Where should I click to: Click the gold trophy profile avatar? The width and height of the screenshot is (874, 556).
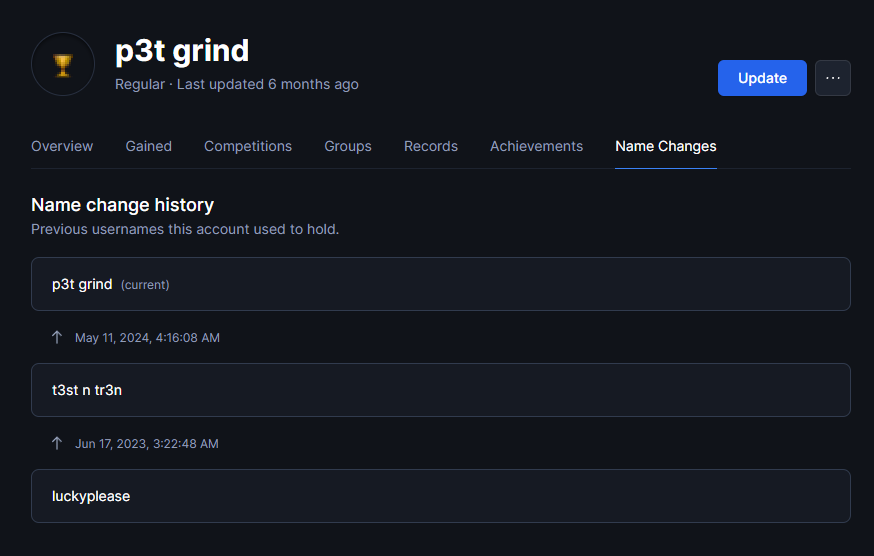63,64
